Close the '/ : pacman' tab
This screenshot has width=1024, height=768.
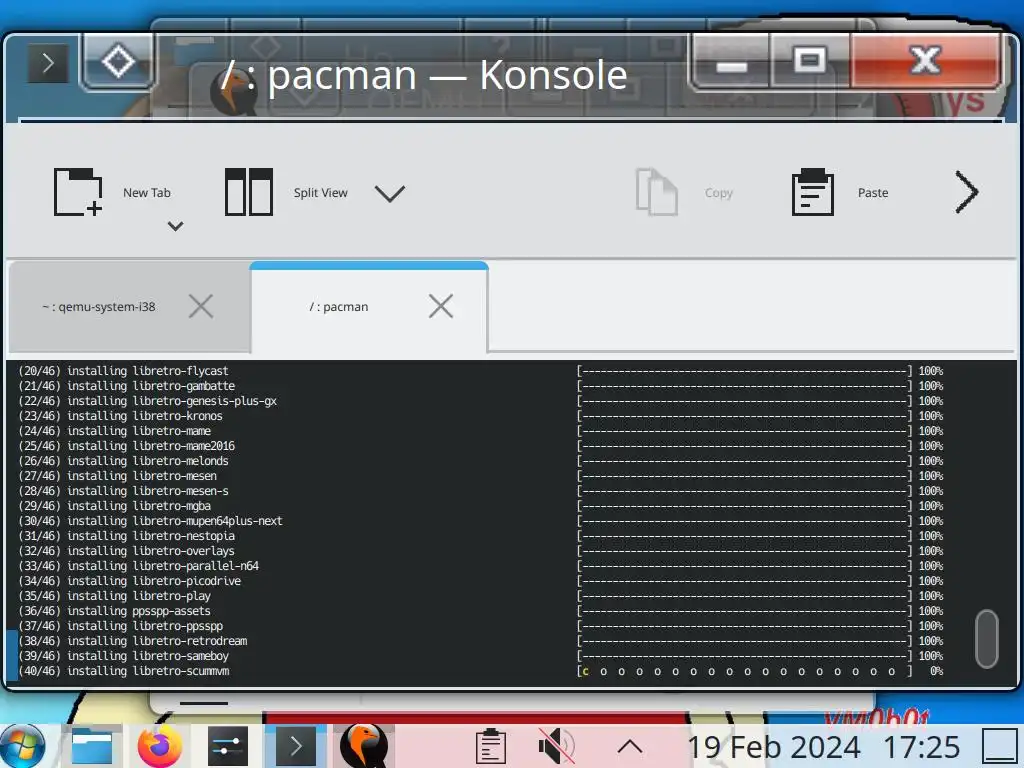tap(441, 306)
